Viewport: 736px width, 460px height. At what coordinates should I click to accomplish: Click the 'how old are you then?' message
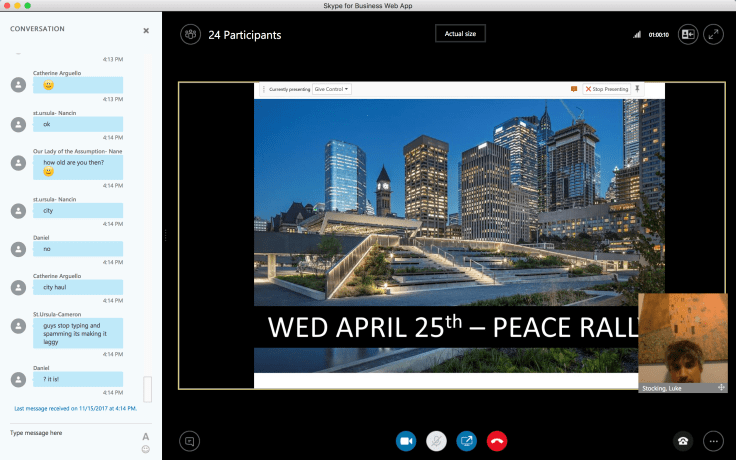(78, 167)
